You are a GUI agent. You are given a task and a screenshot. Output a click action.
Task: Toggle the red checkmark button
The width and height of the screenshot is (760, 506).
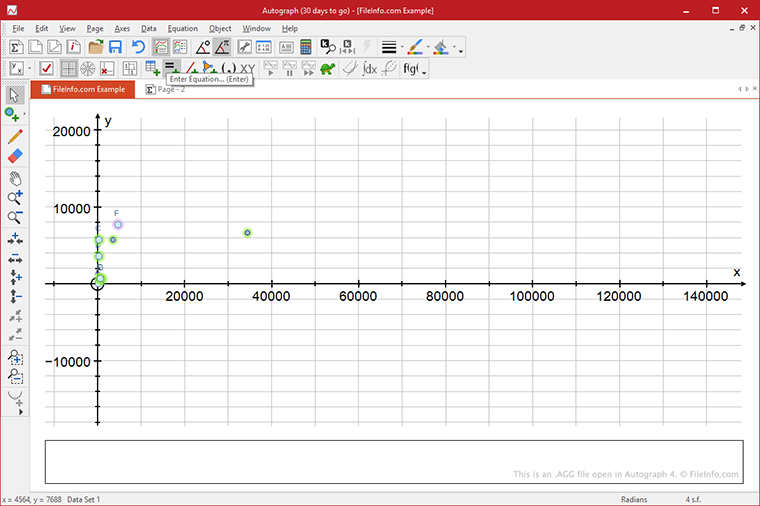(46, 68)
